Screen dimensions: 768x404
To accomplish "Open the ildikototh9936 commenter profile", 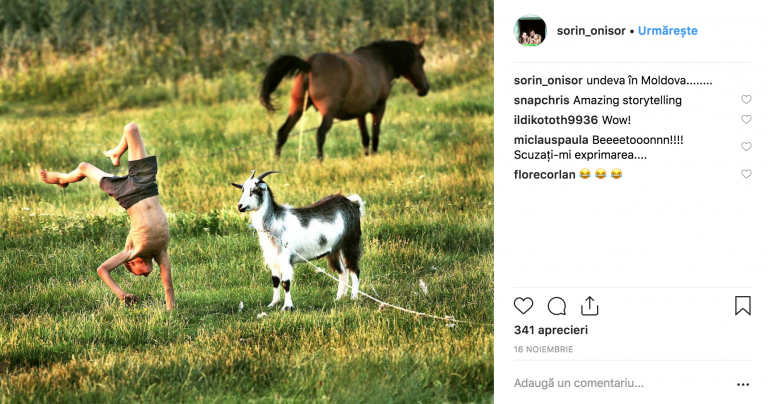I will pos(556,120).
